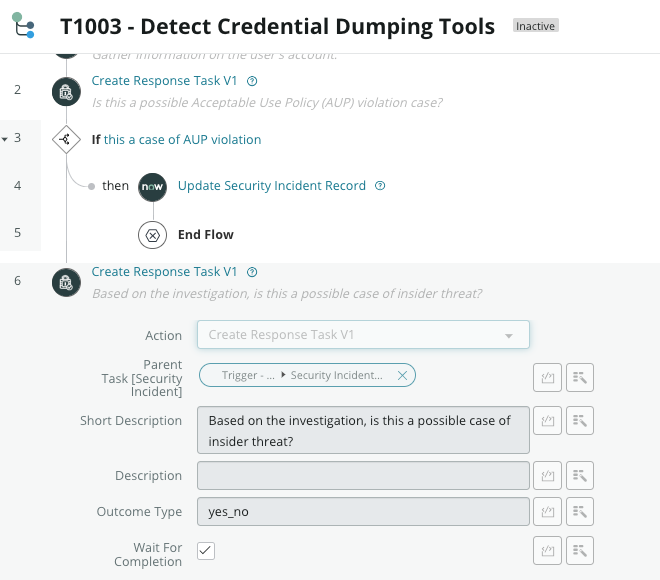Open the Action dropdown

(x=363, y=335)
